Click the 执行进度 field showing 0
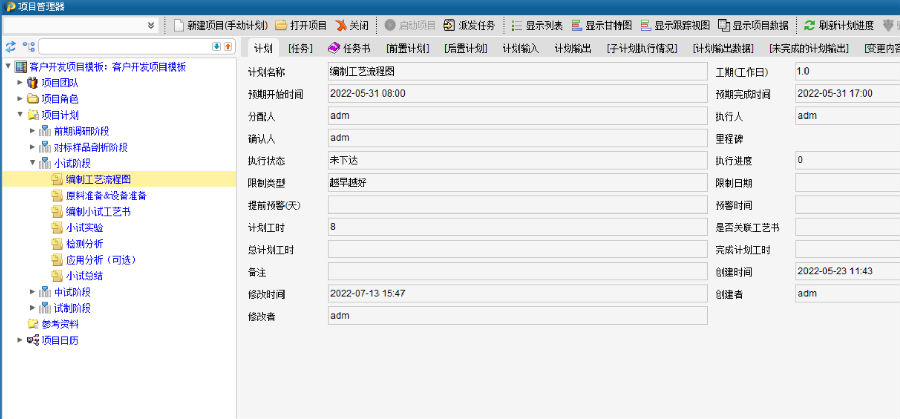The height and width of the screenshot is (419, 900). pos(847,161)
